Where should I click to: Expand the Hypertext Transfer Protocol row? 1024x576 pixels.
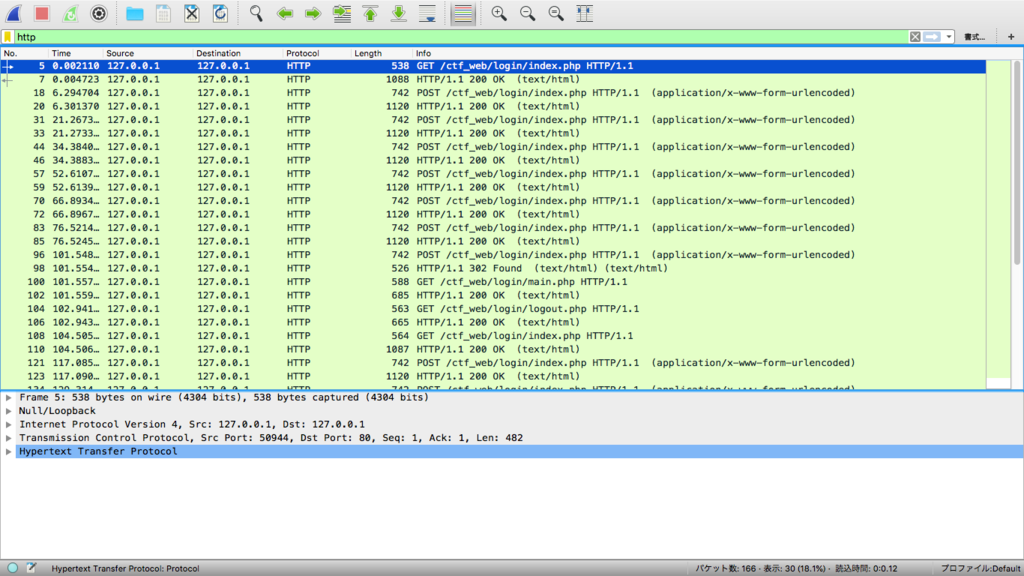point(8,452)
